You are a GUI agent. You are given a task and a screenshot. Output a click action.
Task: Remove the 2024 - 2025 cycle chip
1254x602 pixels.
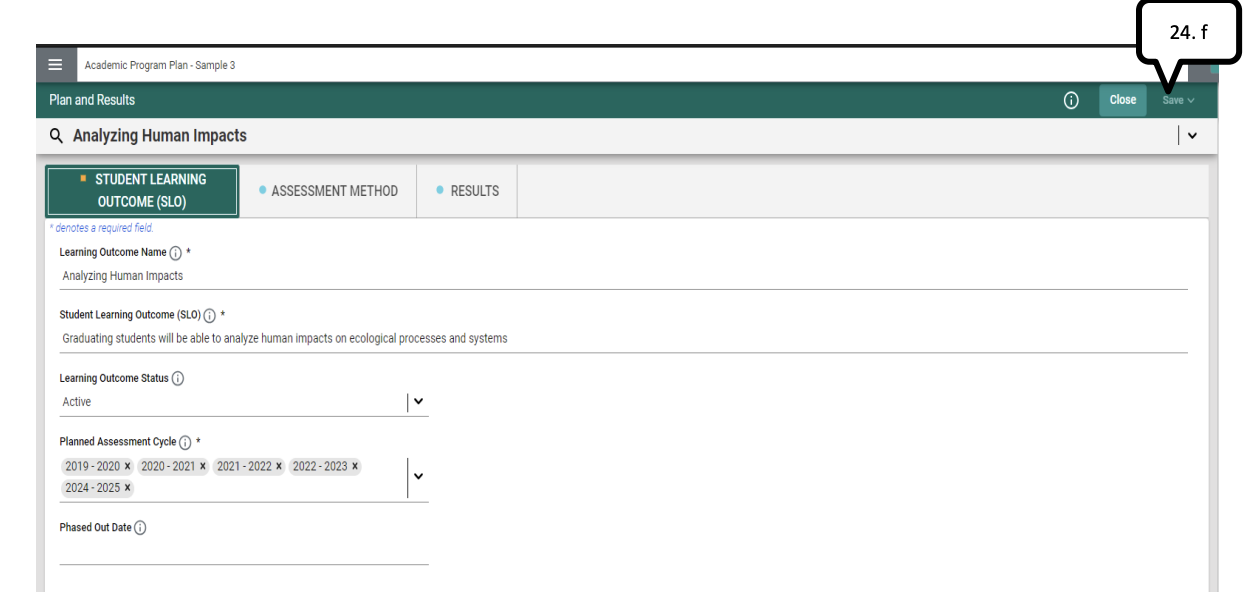[125, 487]
